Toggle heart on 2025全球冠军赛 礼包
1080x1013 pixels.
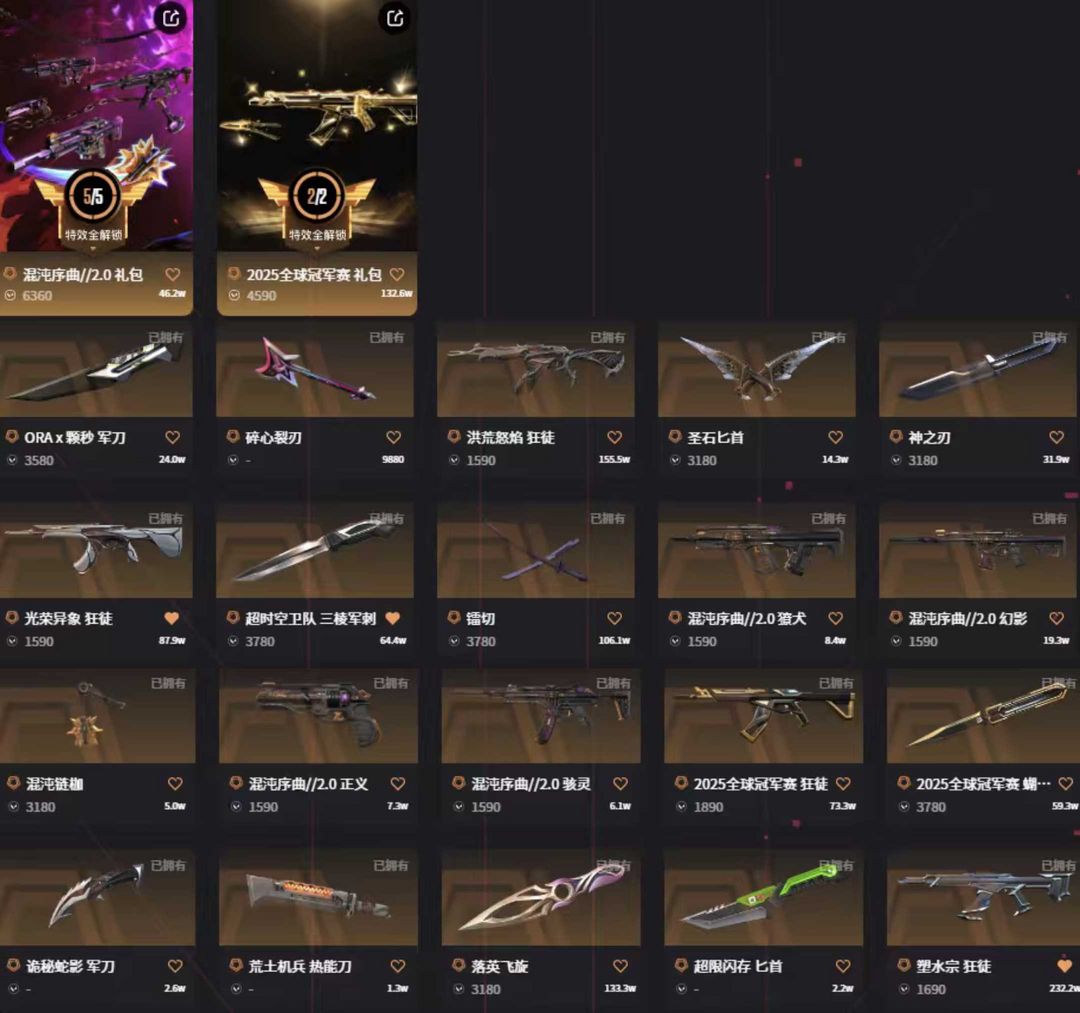[397, 274]
